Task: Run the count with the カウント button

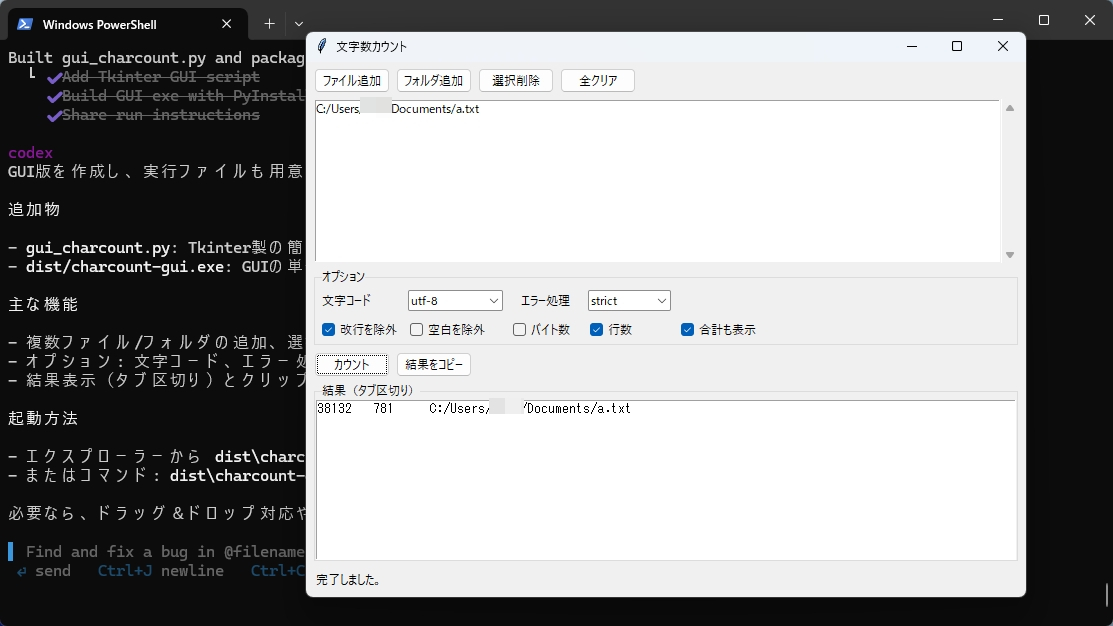Action: point(351,364)
